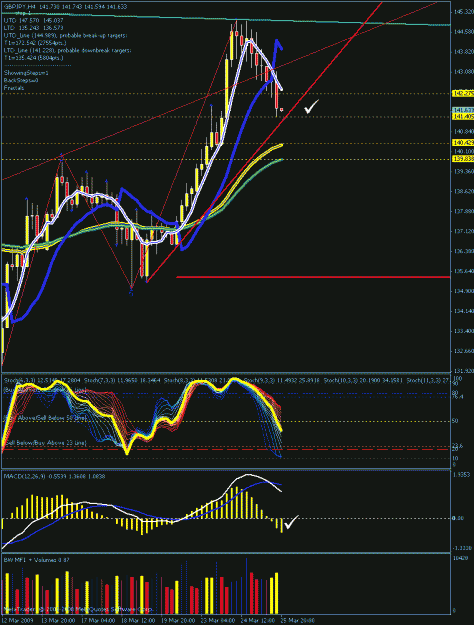The width and height of the screenshot is (474, 625).
Task: Click the 'T1=172.542' target line
Action: pos(35,43)
